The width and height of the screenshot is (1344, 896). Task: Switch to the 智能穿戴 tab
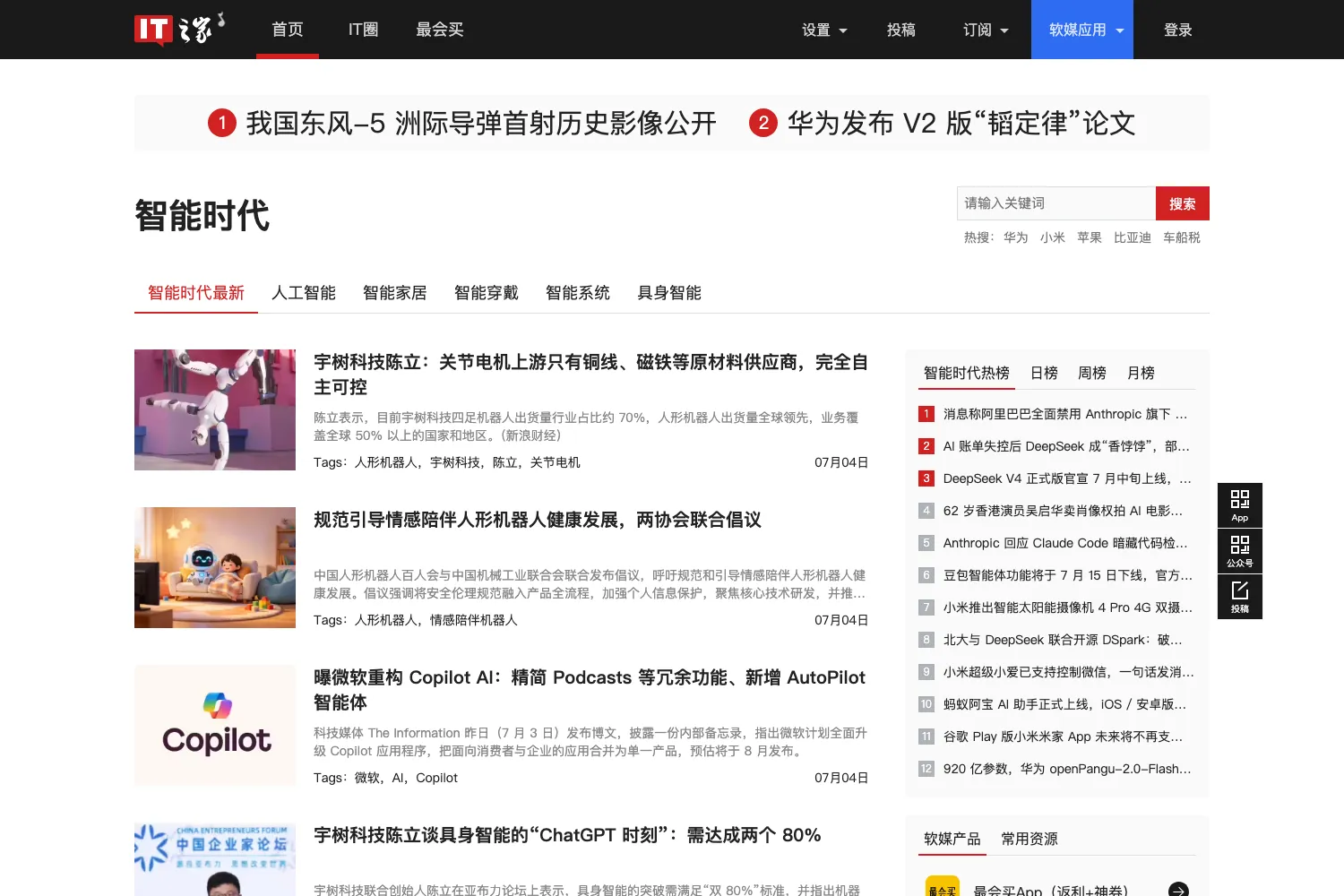click(487, 293)
